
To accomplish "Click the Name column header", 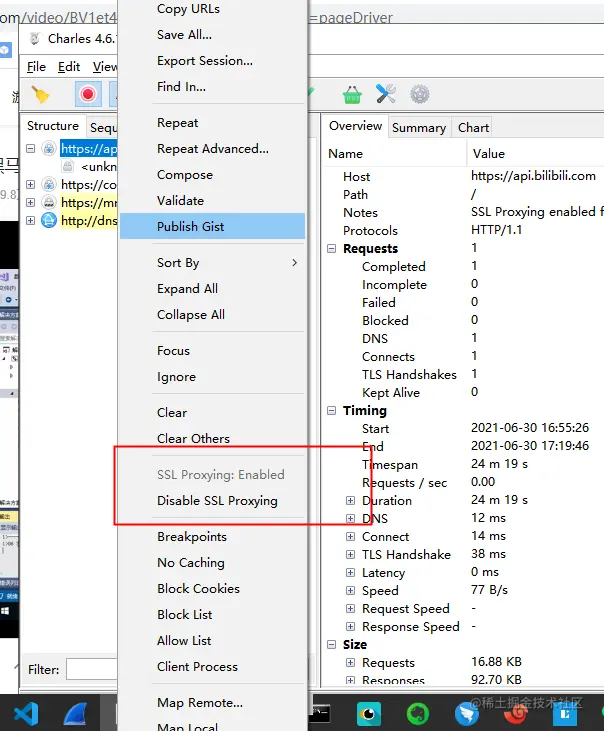I will coord(394,153).
